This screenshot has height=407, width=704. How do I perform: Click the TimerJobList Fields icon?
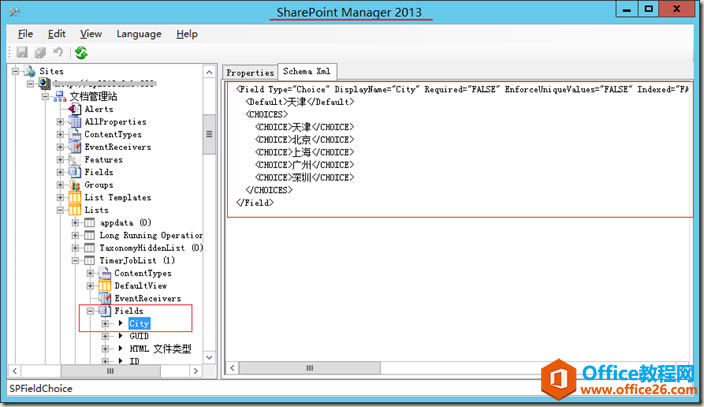click(105, 310)
